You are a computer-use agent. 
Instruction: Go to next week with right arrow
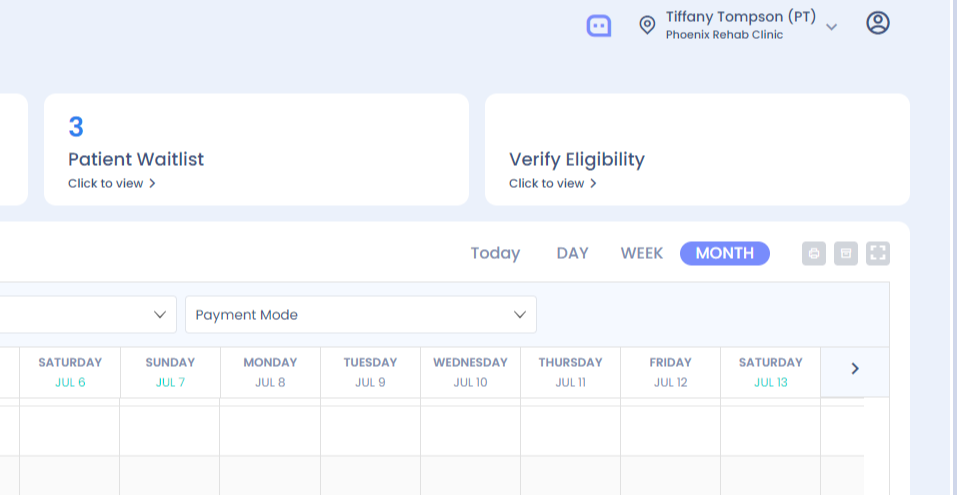[855, 368]
